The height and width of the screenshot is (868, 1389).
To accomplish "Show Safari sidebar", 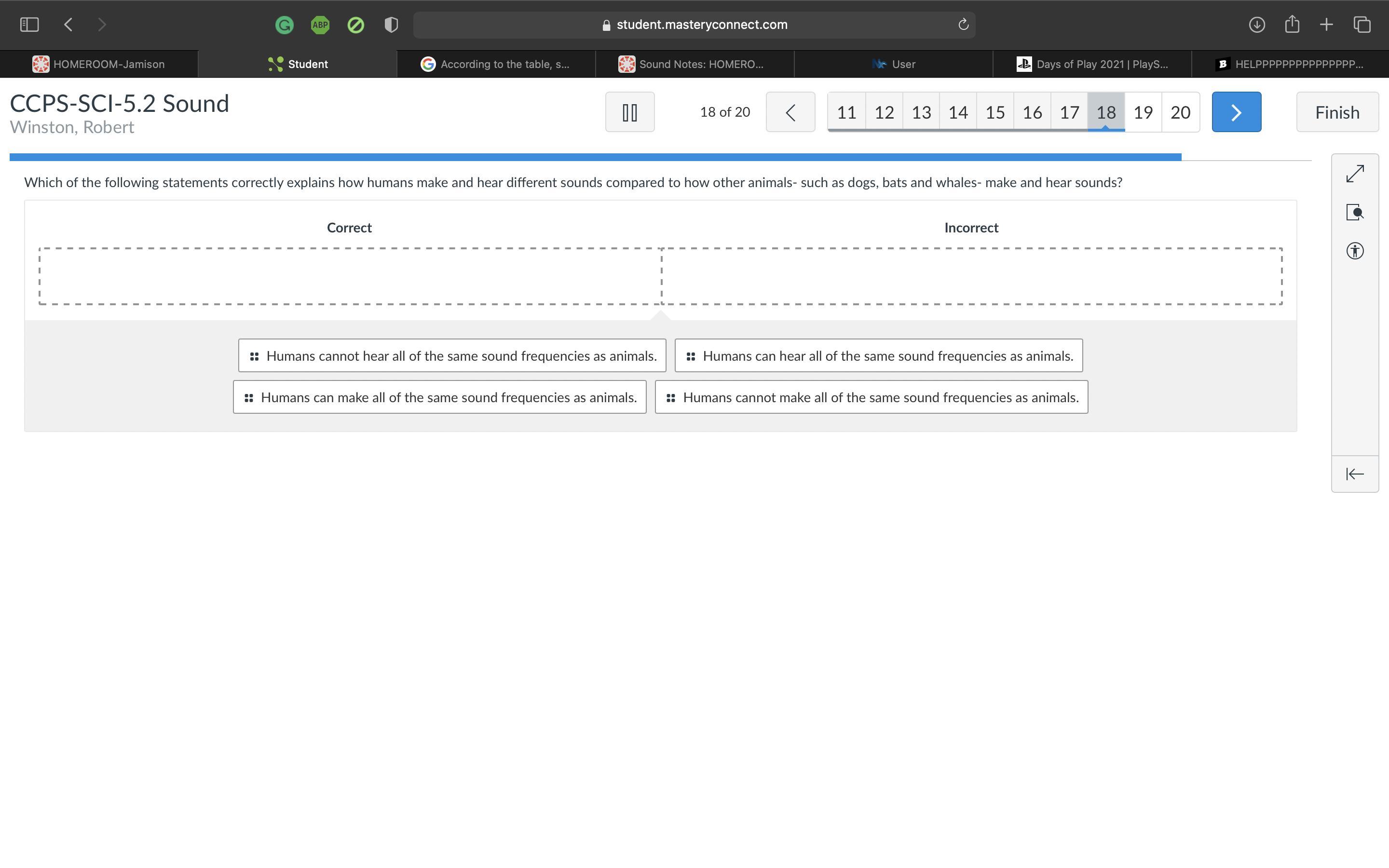I will (x=29, y=25).
